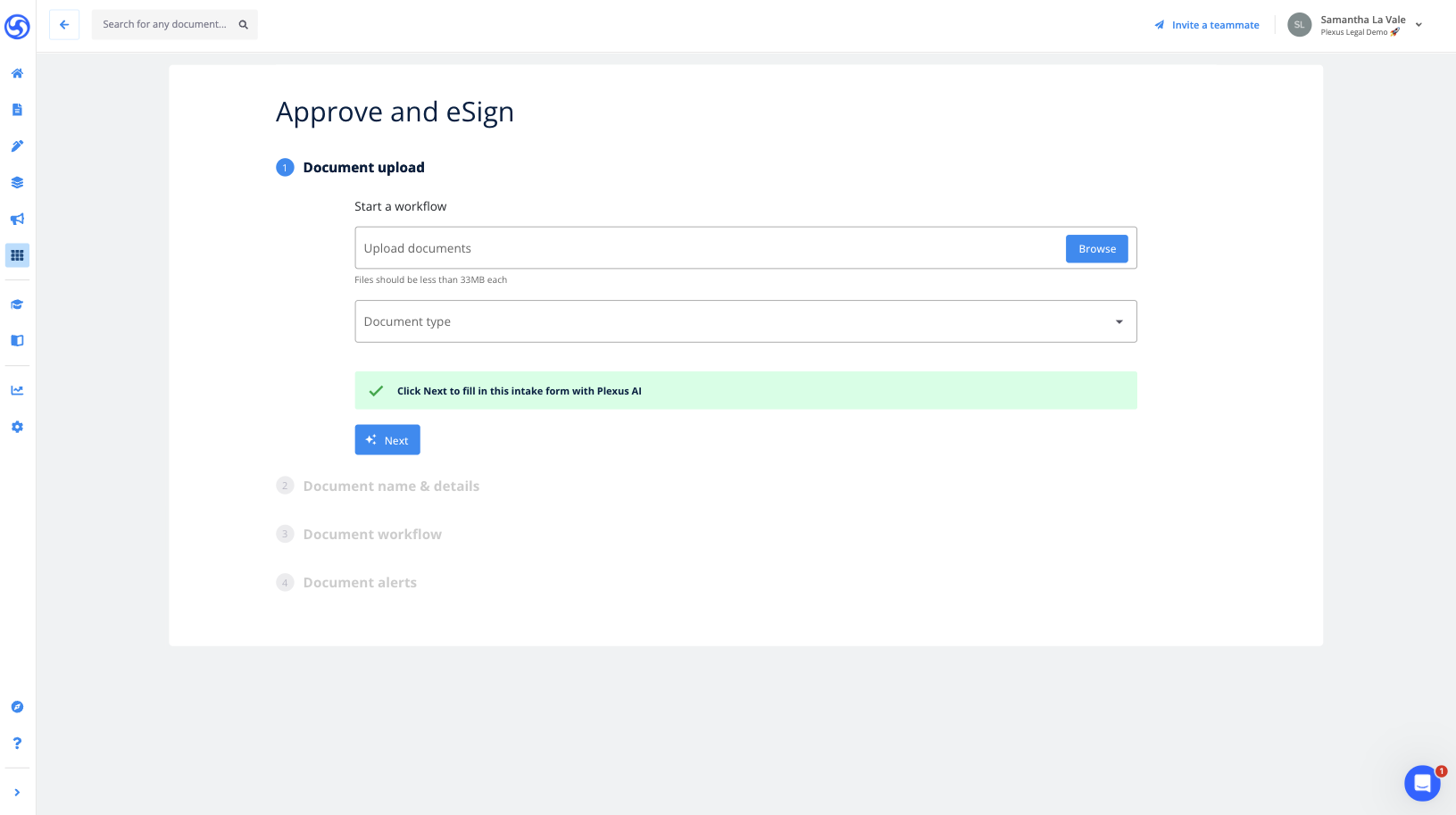1456x815 pixels.
Task: Click the 'Approve and eSign' heading
Action: 395,112
